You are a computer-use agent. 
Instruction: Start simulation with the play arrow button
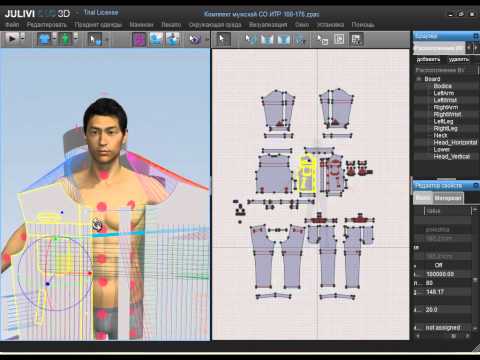point(12,39)
